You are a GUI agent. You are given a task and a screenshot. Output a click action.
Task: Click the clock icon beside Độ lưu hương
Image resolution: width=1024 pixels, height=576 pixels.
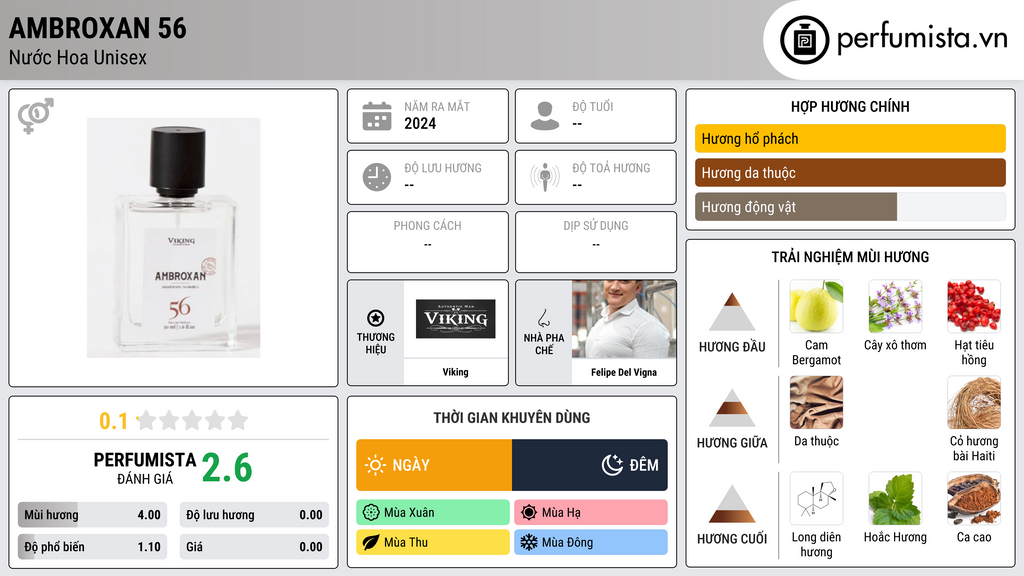coord(377,177)
